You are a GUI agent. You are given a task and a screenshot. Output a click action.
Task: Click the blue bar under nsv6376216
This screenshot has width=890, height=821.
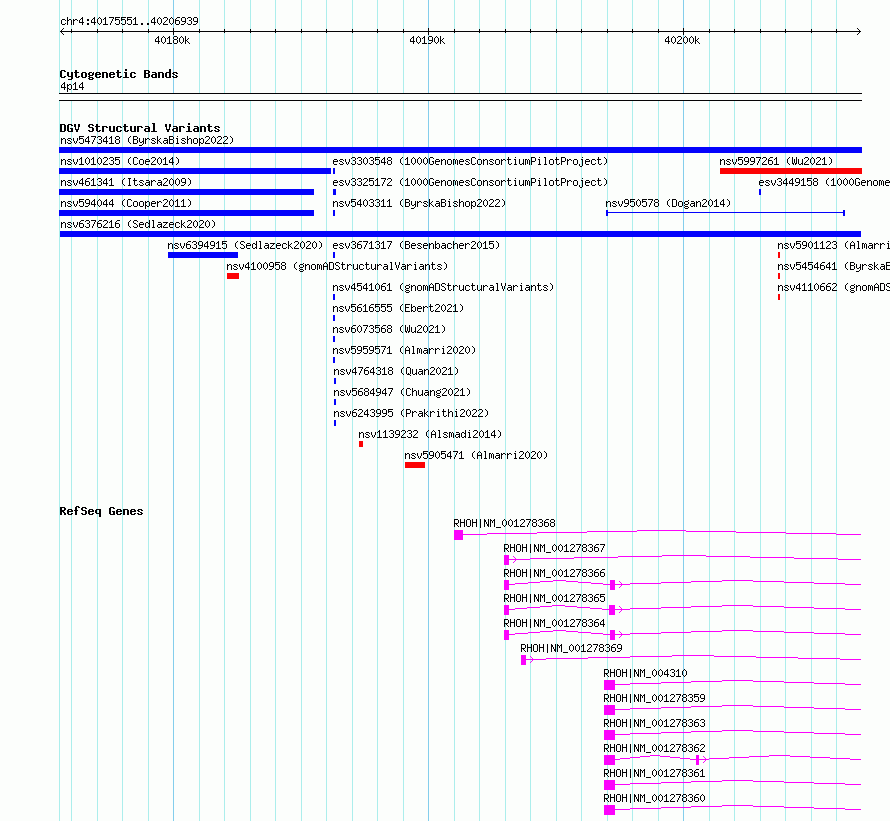pos(460,234)
